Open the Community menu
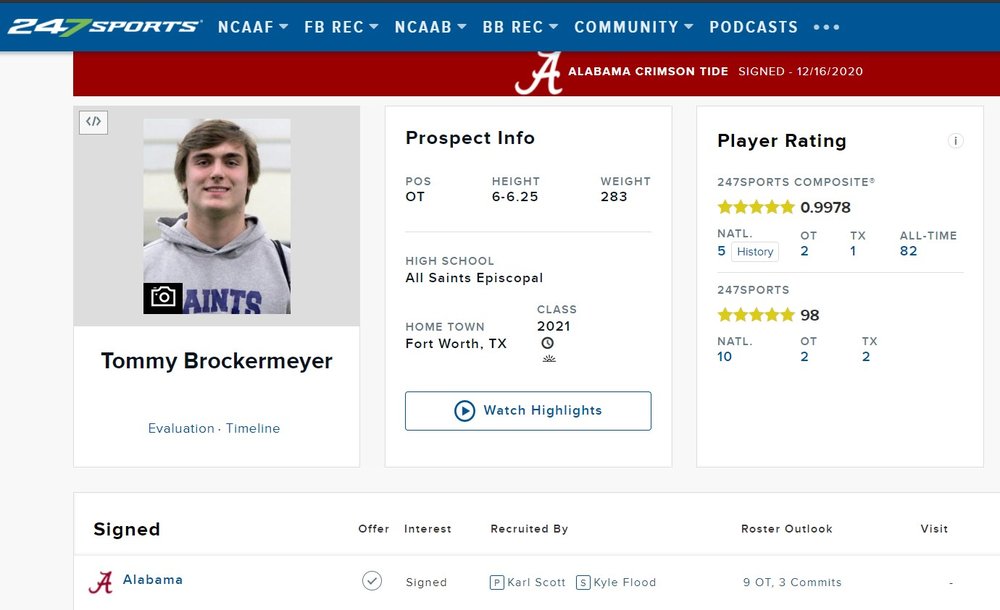 pos(633,27)
